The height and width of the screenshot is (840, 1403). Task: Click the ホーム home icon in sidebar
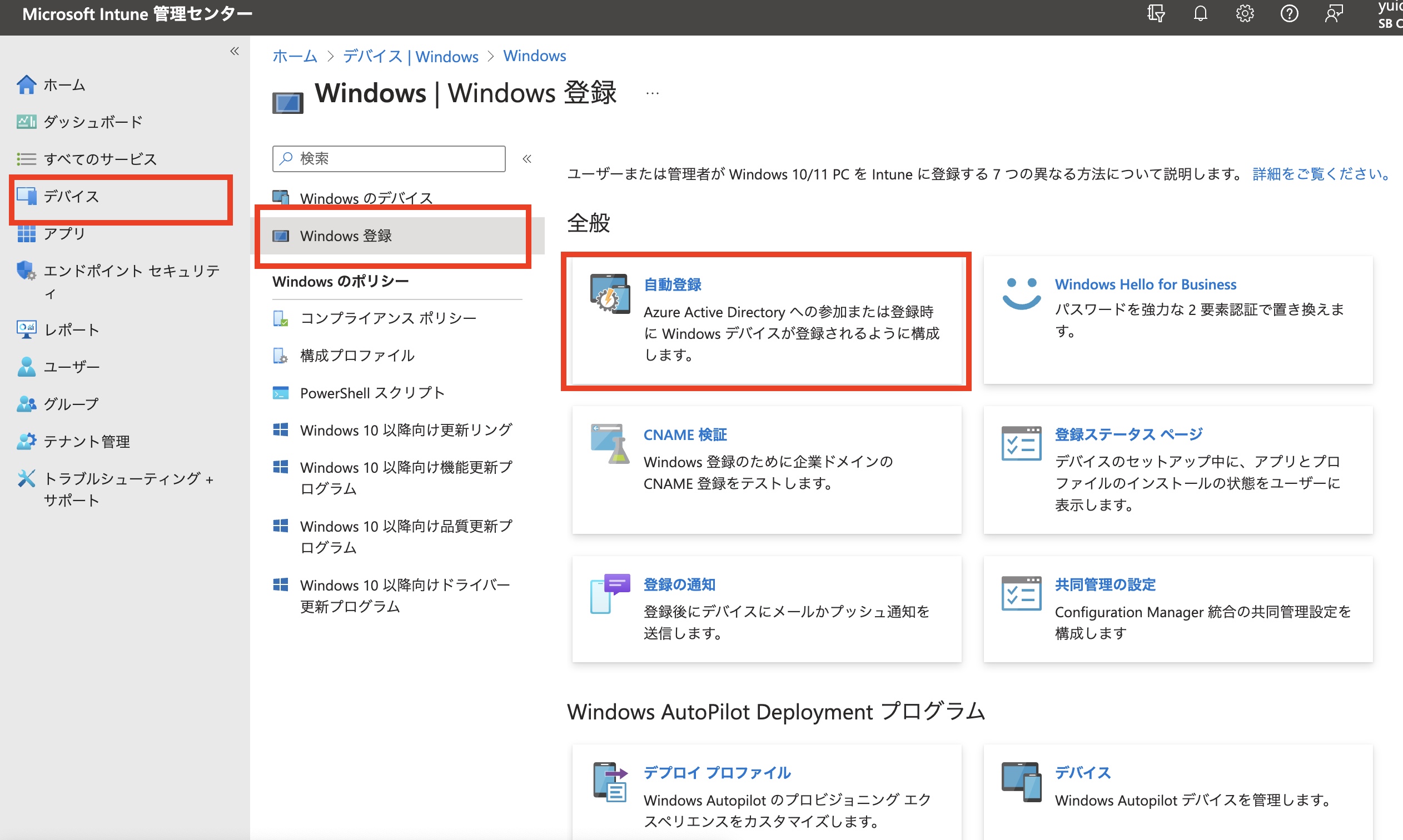[26, 85]
